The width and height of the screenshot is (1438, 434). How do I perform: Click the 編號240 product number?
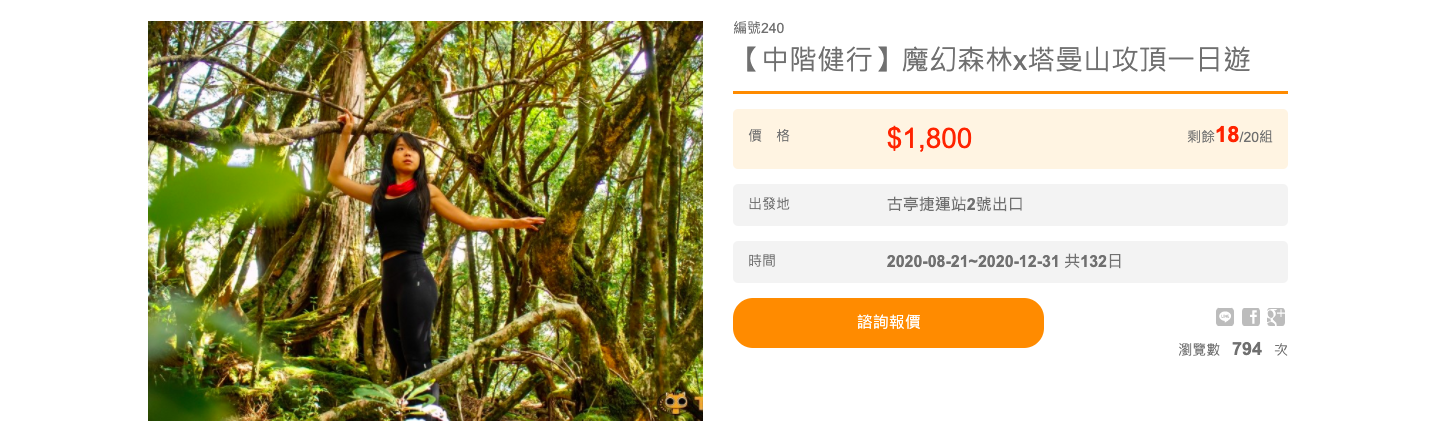coord(759,27)
